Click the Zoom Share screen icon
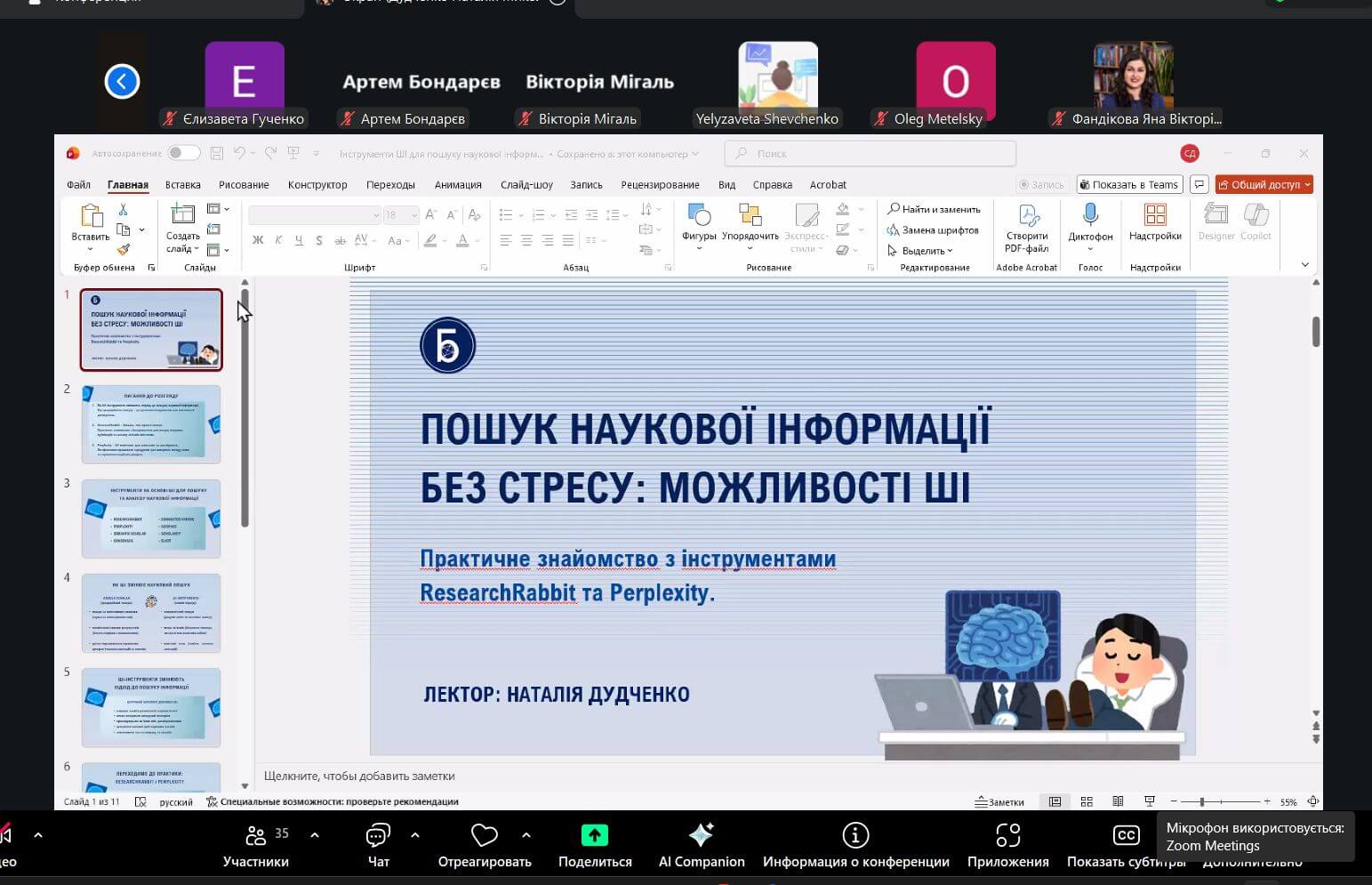Screen dimensions: 1372x885 click(594, 836)
